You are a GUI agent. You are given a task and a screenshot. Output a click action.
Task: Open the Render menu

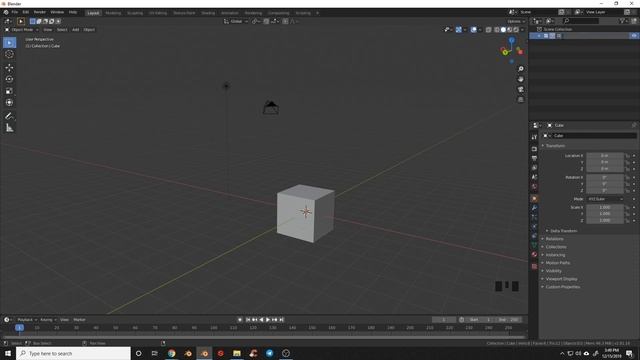pyautogui.click(x=40, y=12)
